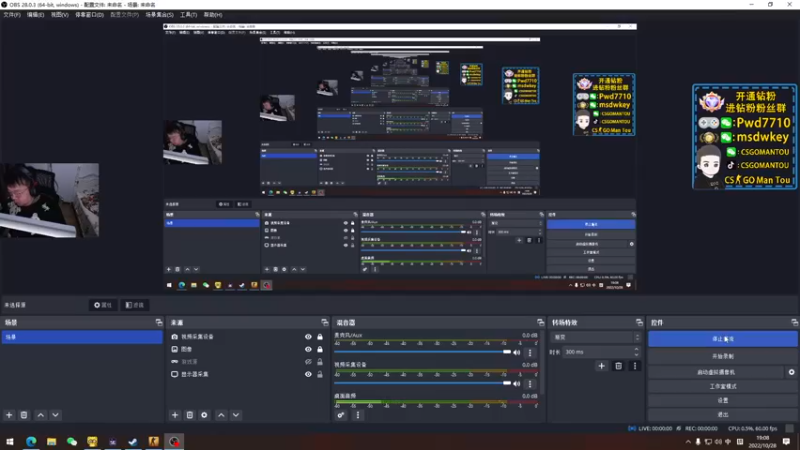
Task: Open the 帮助(H) menu
Action: click(x=213, y=15)
